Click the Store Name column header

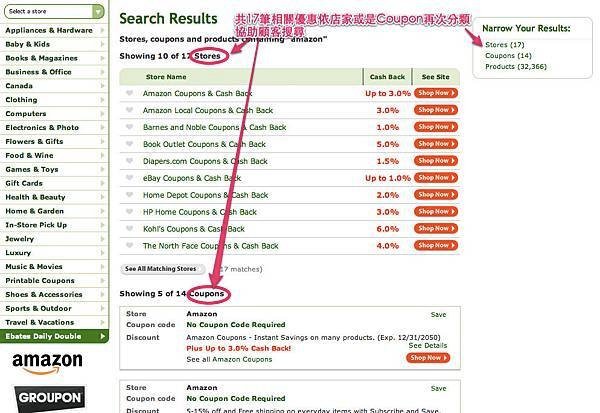click(166, 77)
